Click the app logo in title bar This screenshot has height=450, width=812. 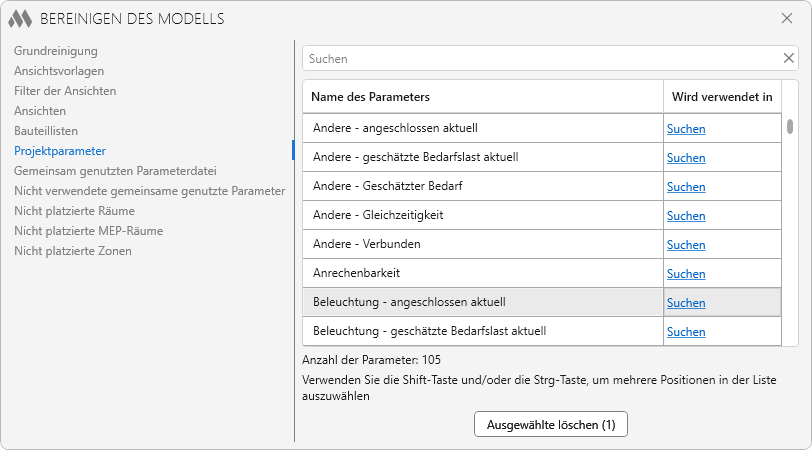(x=21, y=19)
